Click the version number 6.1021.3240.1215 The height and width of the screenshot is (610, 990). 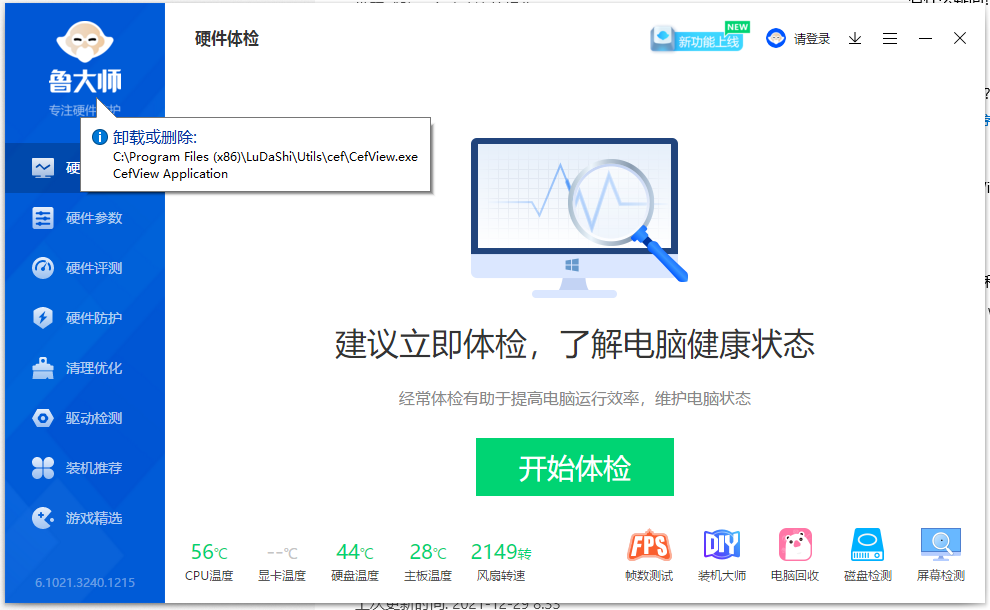coord(85,582)
